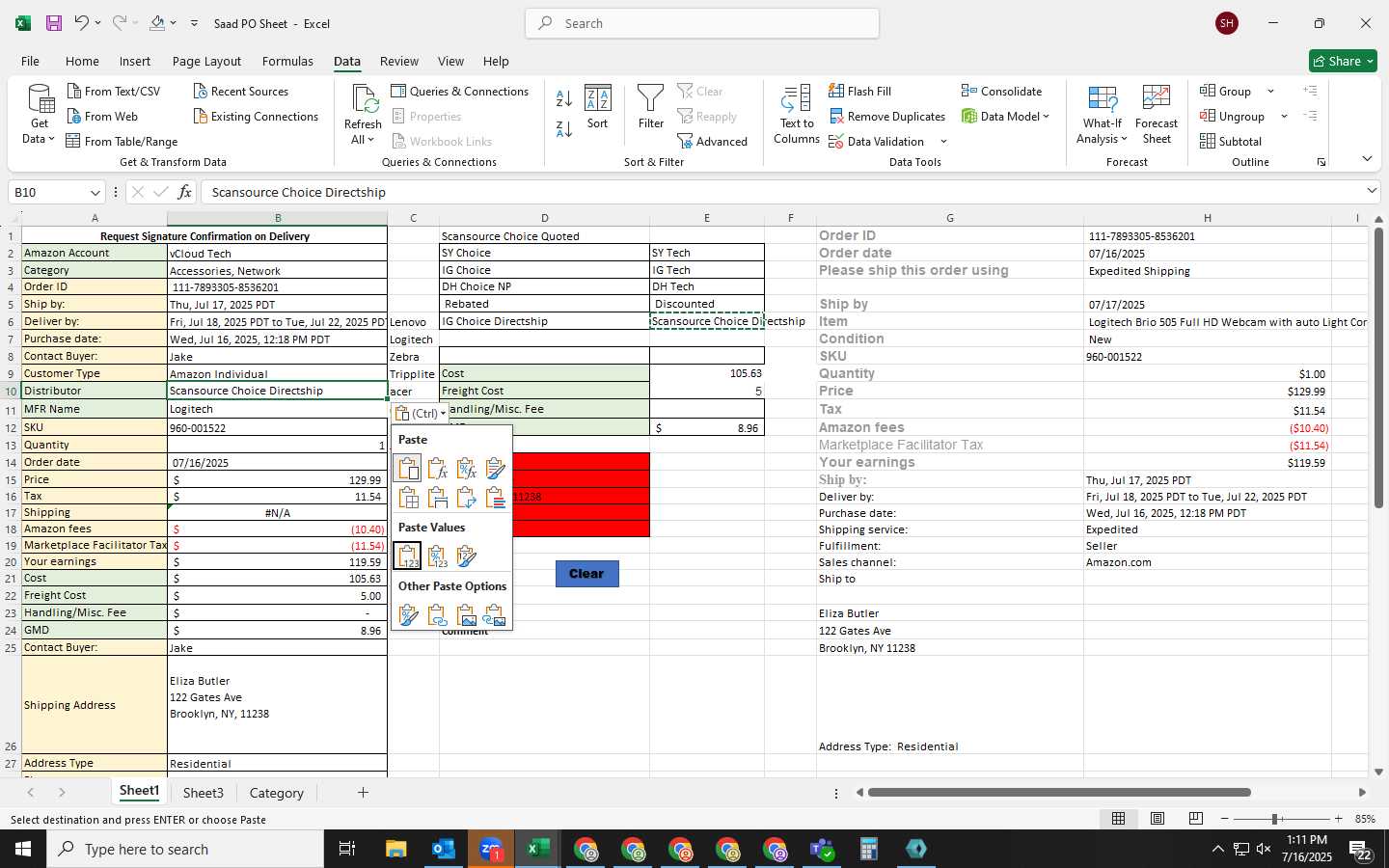Expand the Get Data dropdown
1389x868 pixels.
tap(39, 132)
